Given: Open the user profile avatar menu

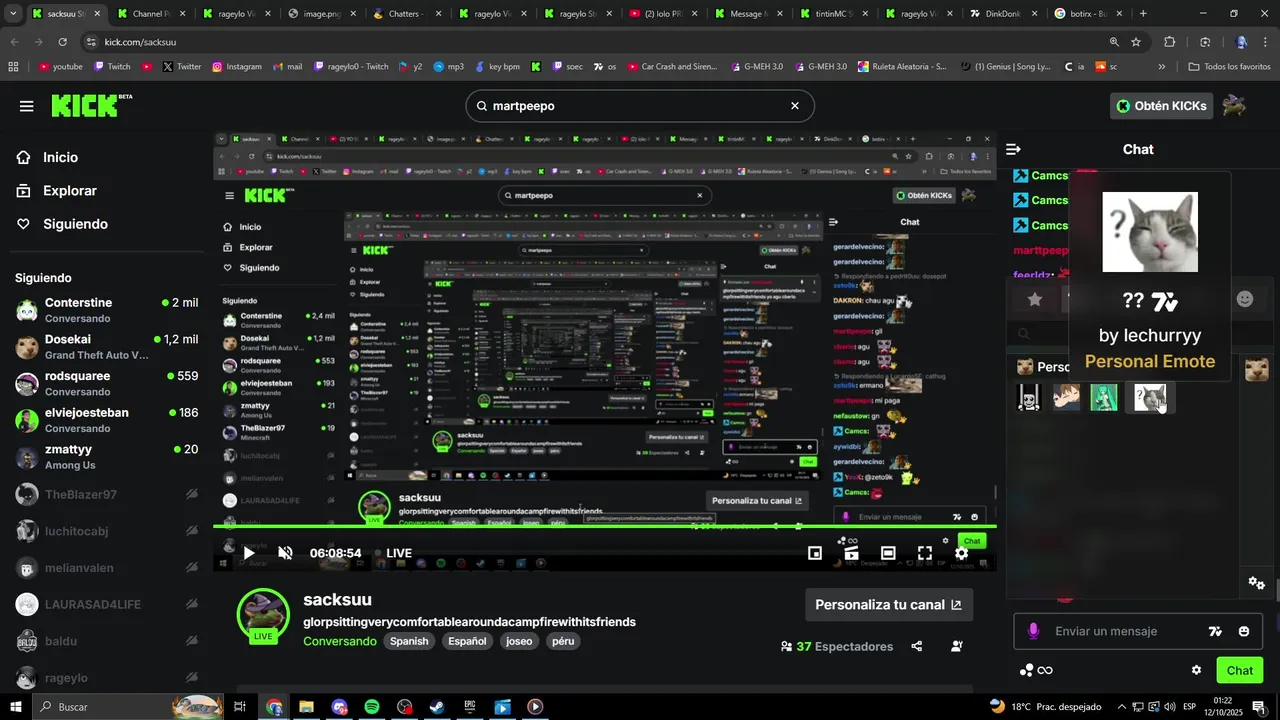Looking at the screenshot, I should tap(1234, 106).
